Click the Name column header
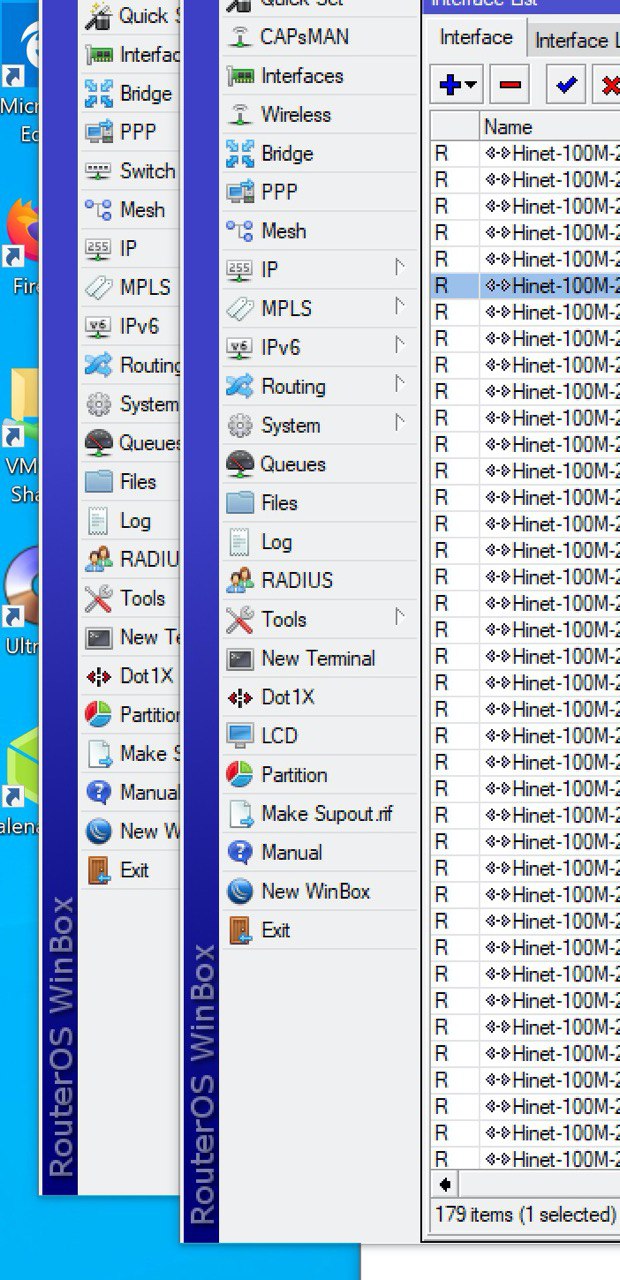Image resolution: width=620 pixels, height=1280 pixels. point(550,126)
